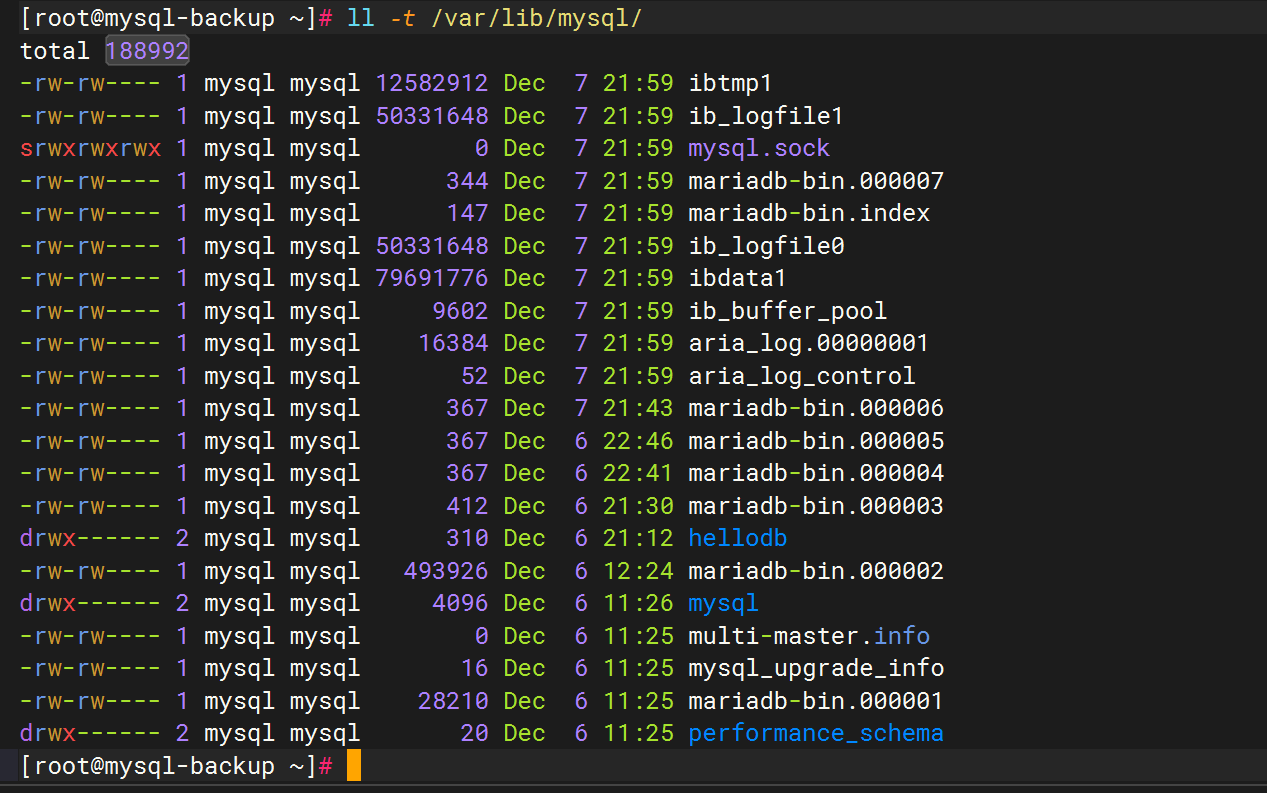Click the filename mariadb-bin.000003
Image resolution: width=1267 pixels, height=793 pixels.
click(x=816, y=506)
